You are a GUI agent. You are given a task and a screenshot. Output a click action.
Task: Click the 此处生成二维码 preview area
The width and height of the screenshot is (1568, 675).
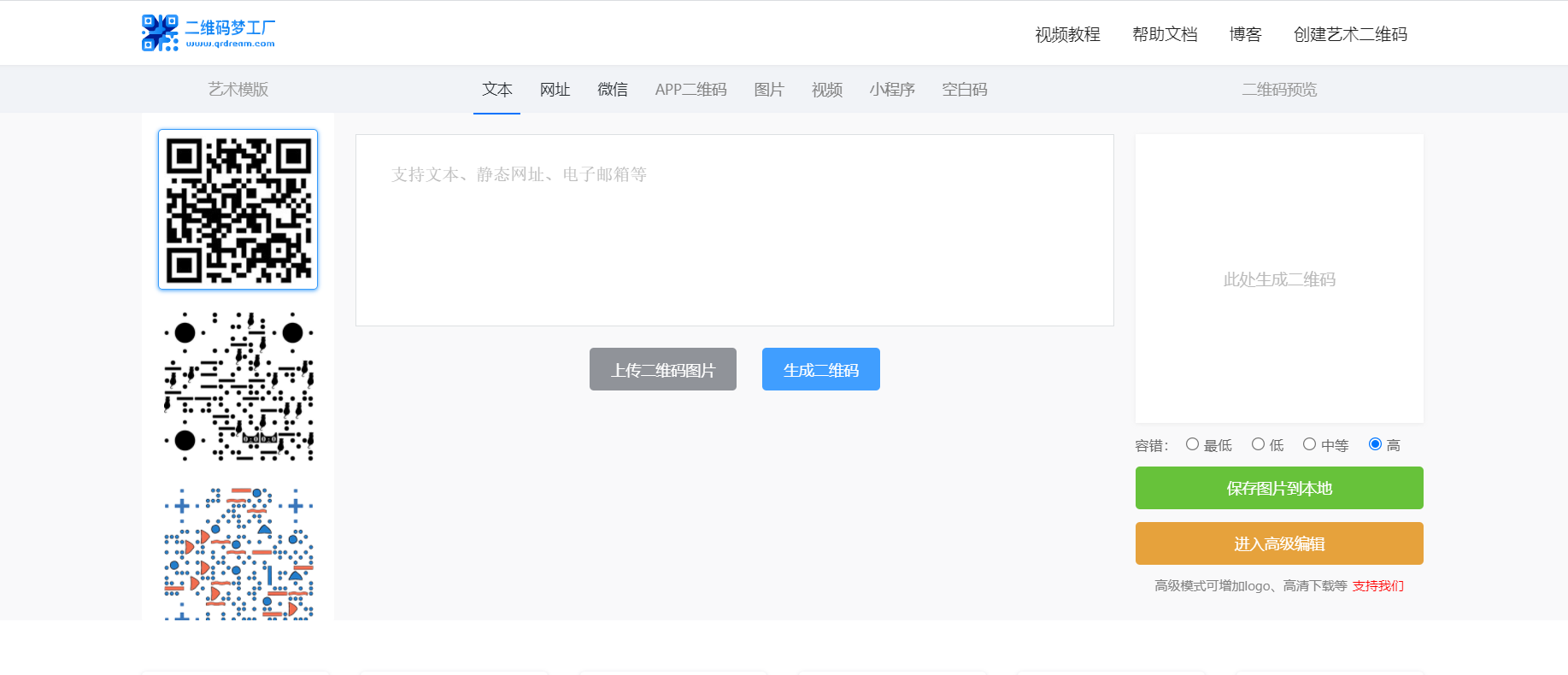tap(1279, 279)
